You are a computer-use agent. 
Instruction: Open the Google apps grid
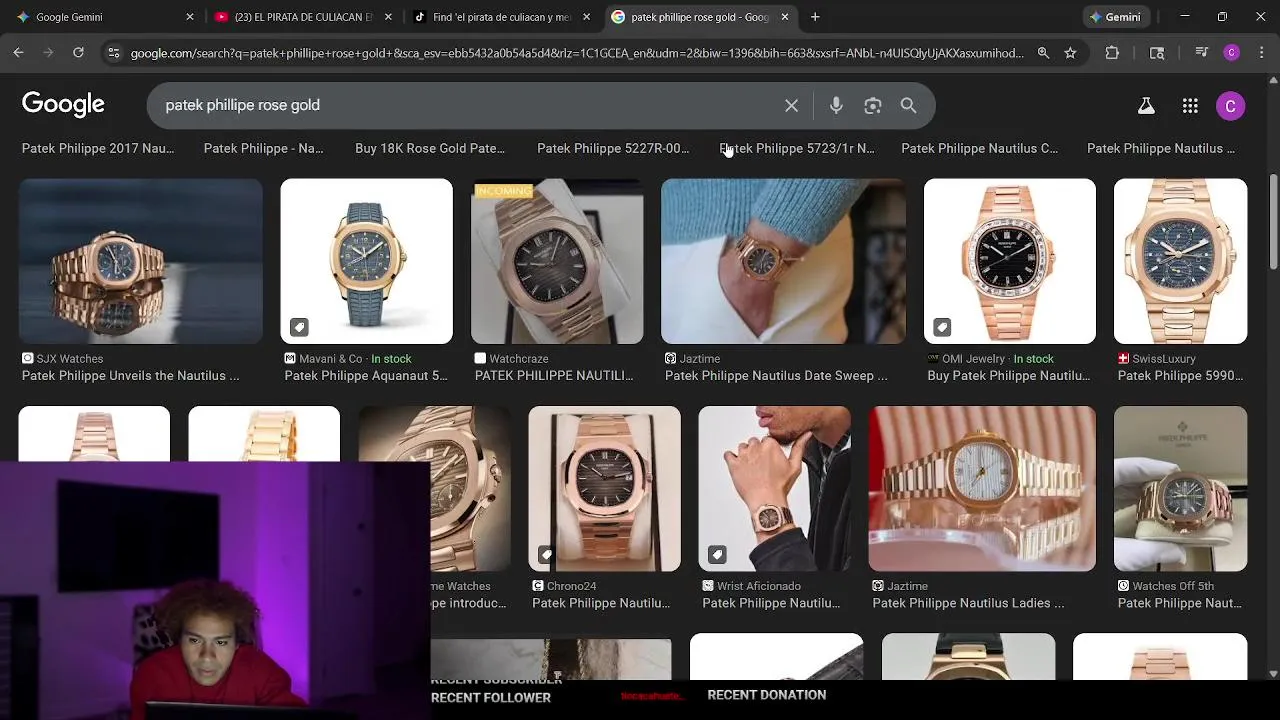point(1190,106)
